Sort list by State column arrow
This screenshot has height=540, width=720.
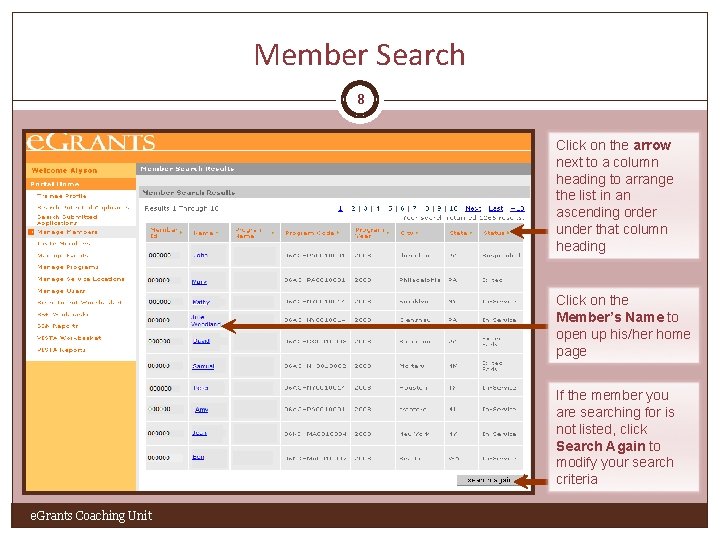point(471,233)
